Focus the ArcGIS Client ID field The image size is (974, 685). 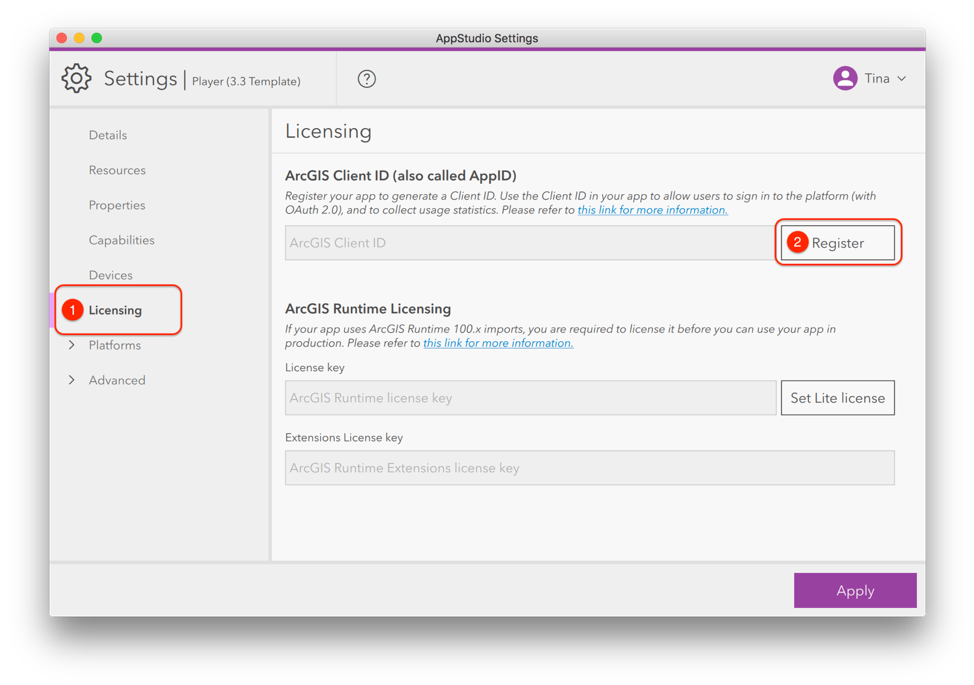pyautogui.click(x=530, y=243)
